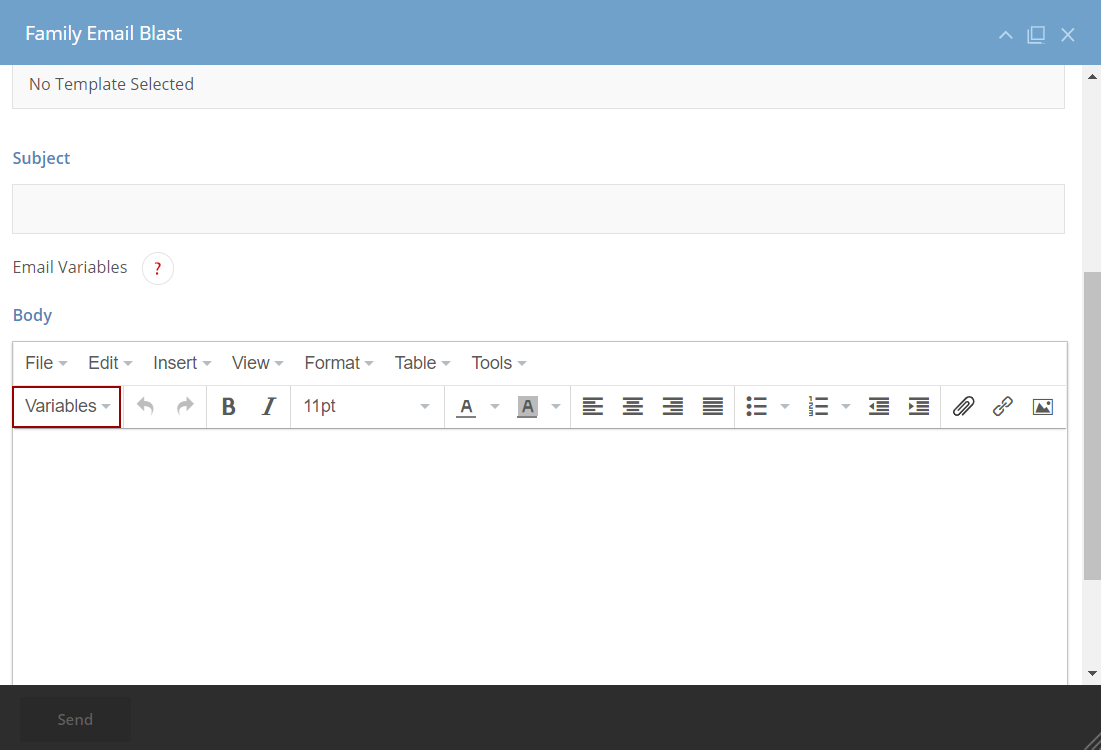Insert a hyperlink with the link icon
The image size is (1101, 750).
(x=1003, y=406)
